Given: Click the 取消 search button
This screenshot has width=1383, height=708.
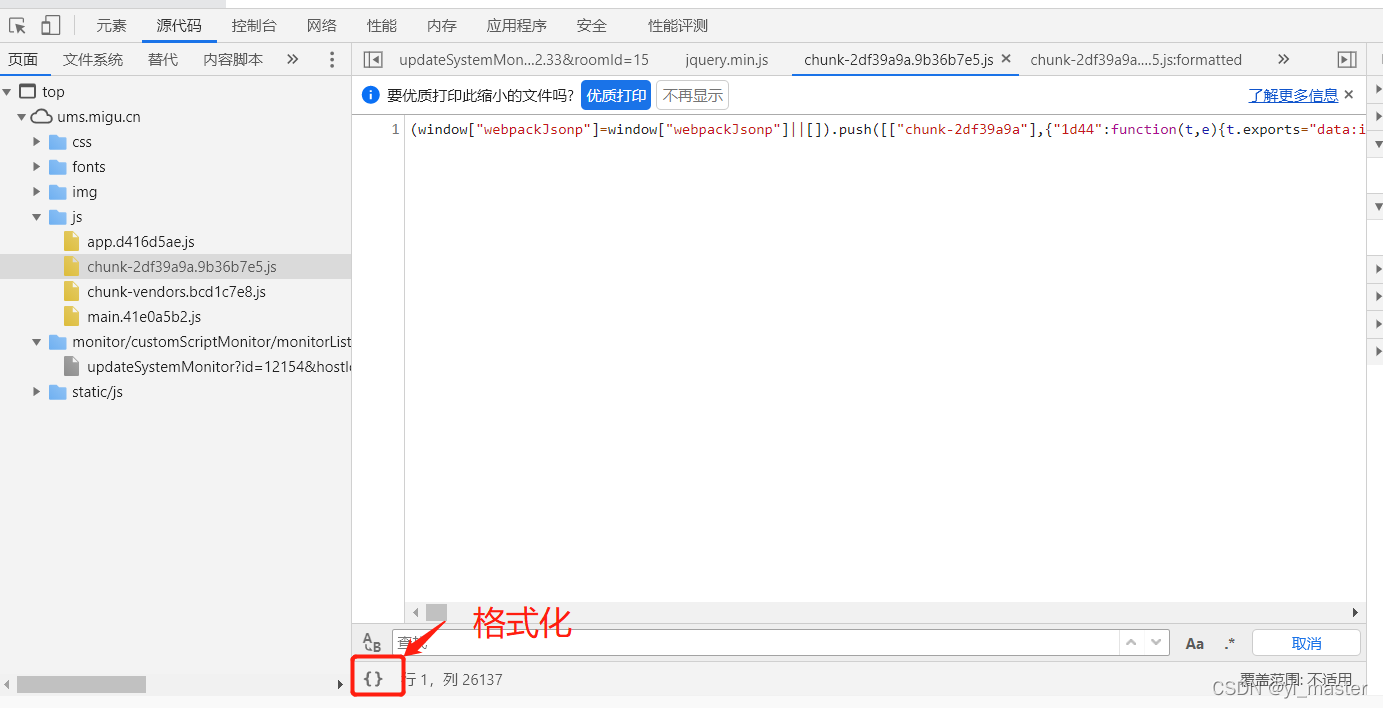Looking at the screenshot, I should [x=1306, y=643].
